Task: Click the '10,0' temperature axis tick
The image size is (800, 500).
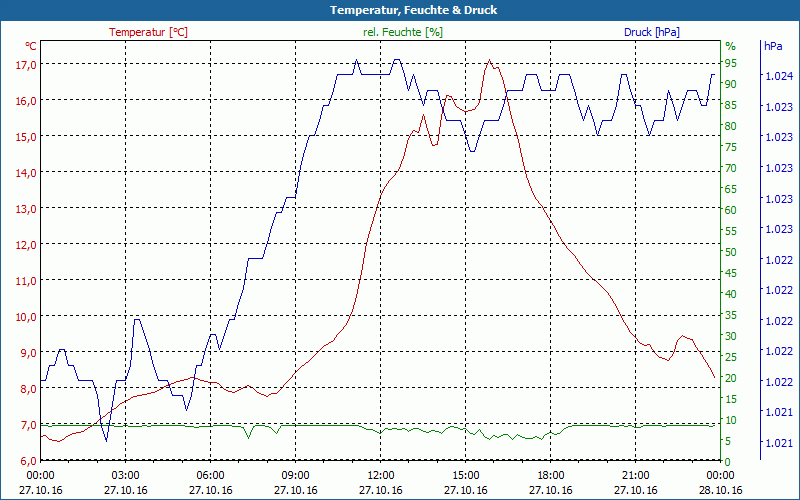Action: click(26, 317)
